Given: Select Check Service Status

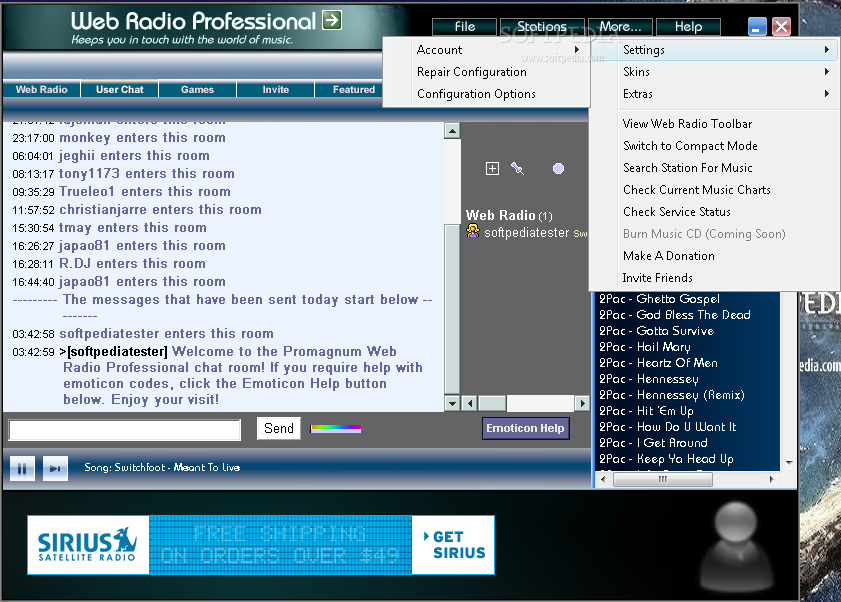Looking at the screenshot, I should coord(715,212).
